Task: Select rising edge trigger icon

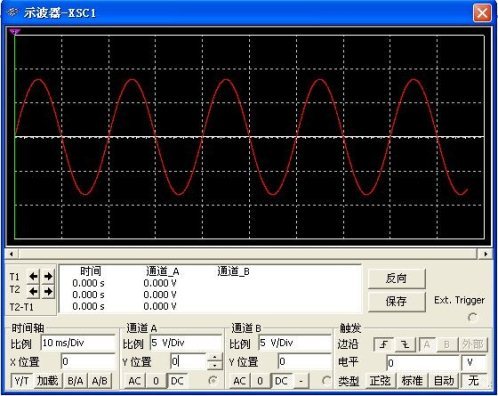Action: pos(384,344)
